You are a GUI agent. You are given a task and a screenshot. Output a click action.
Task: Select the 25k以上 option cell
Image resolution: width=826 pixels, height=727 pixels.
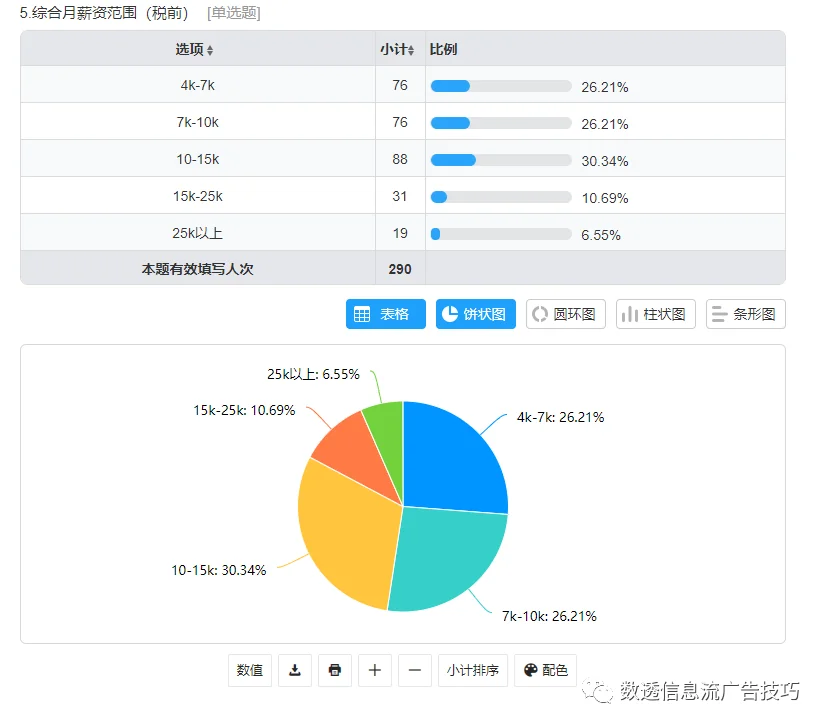[198, 233]
